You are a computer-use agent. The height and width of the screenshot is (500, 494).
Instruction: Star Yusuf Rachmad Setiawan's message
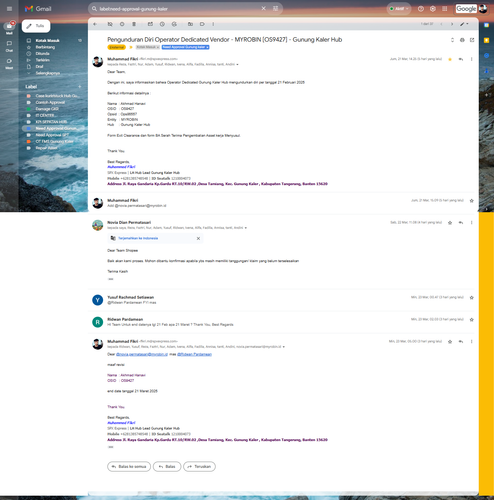(471, 298)
